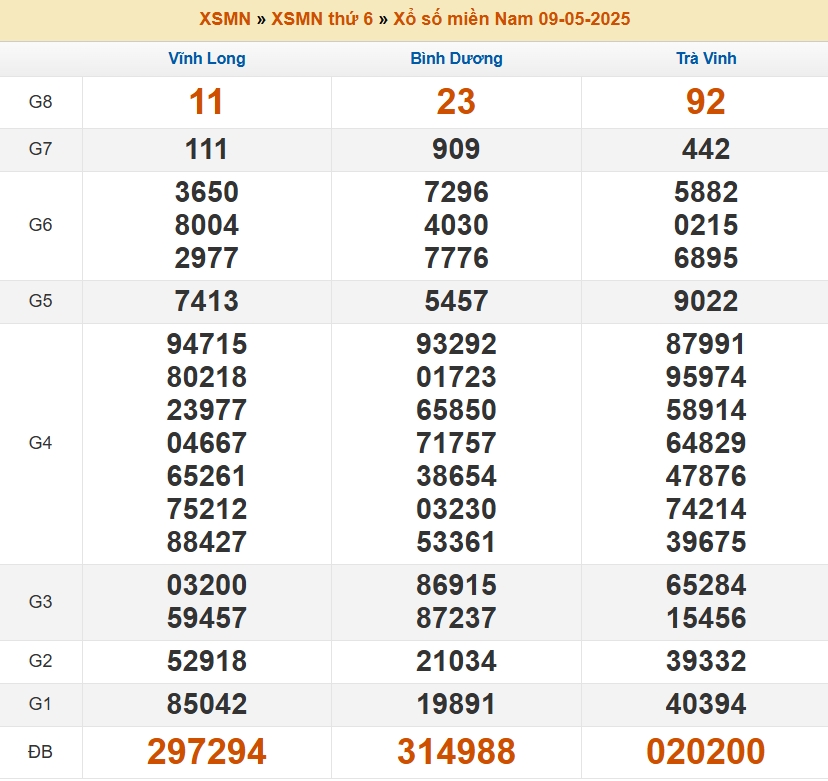Screen dimensions: 828x781
Task: Click G5 number 5457
Action: point(456,301)
